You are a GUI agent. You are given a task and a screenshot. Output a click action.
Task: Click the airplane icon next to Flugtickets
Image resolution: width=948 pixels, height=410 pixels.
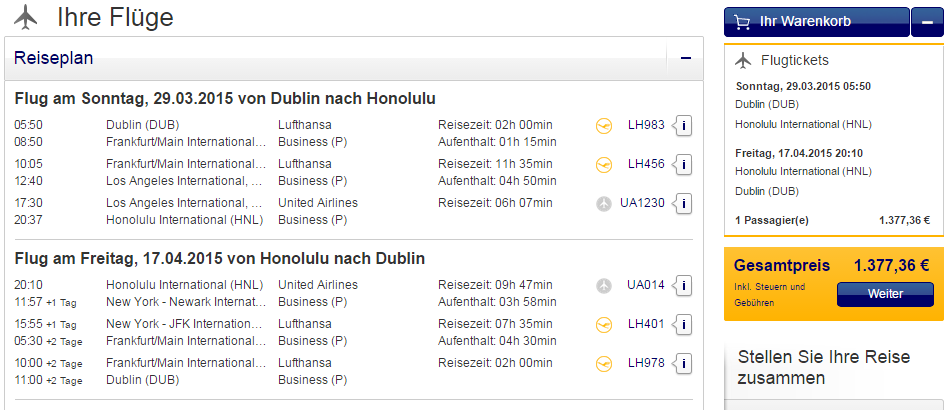743,60
